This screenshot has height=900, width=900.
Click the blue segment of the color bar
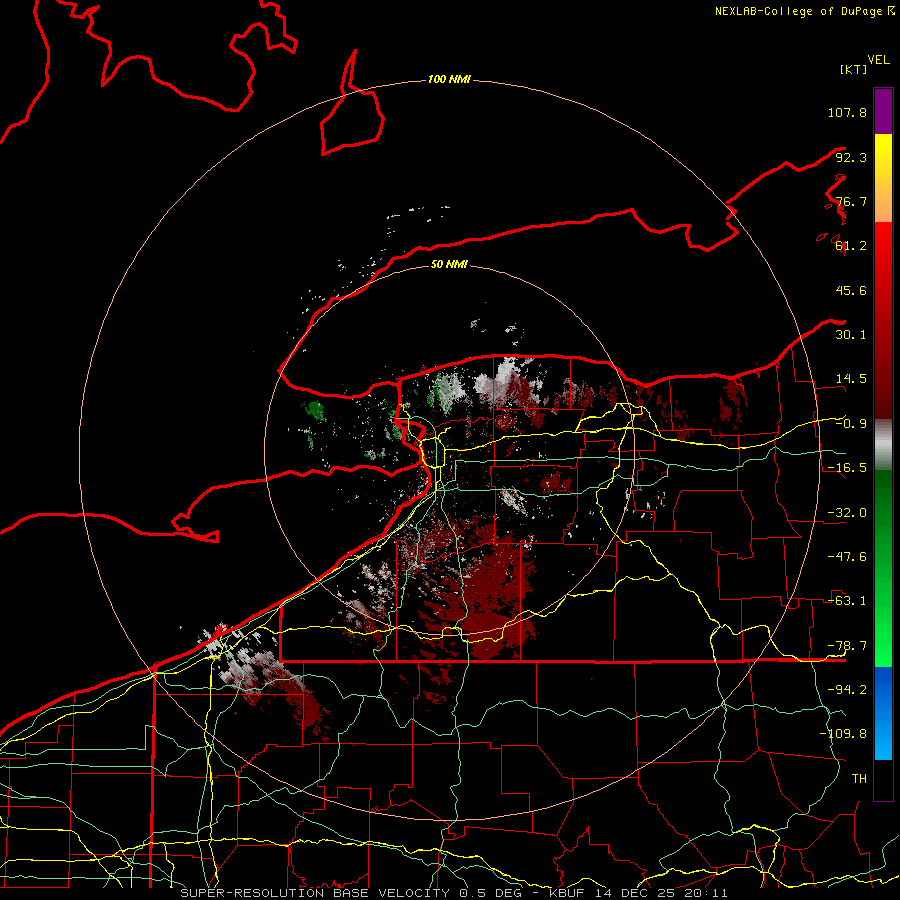883,713
